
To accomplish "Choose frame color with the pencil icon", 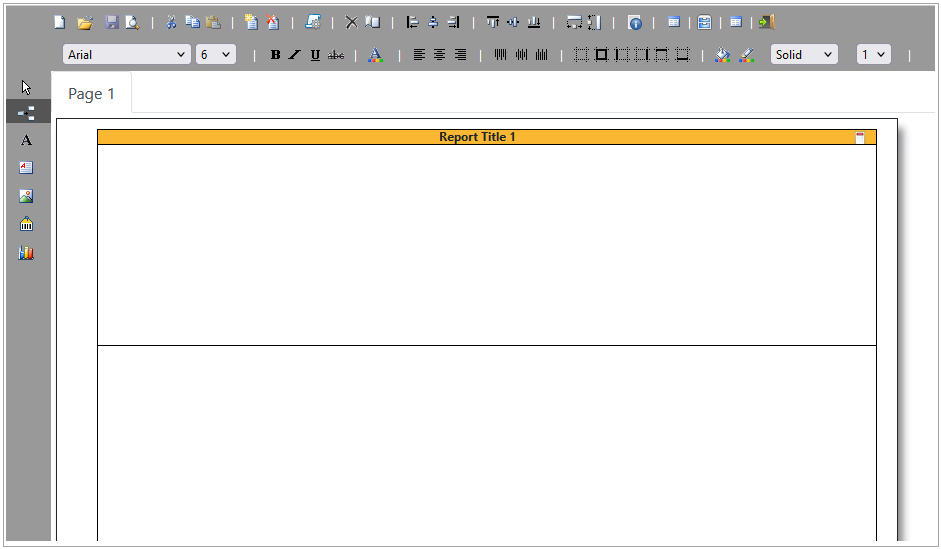I will (x=747, y=55).
